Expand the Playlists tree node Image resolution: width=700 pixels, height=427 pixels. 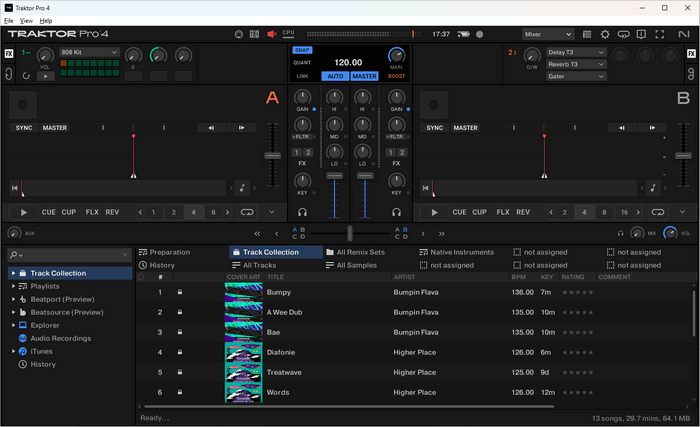coord(13,286)
